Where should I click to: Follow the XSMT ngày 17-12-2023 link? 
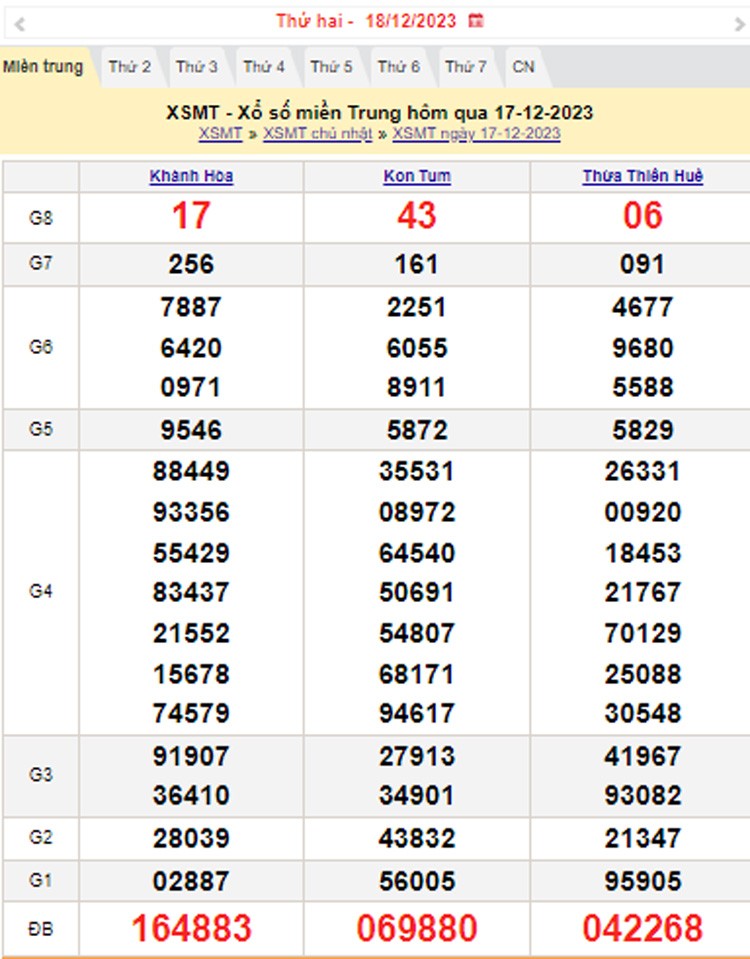pyautogui.click(x=476, y=133)
